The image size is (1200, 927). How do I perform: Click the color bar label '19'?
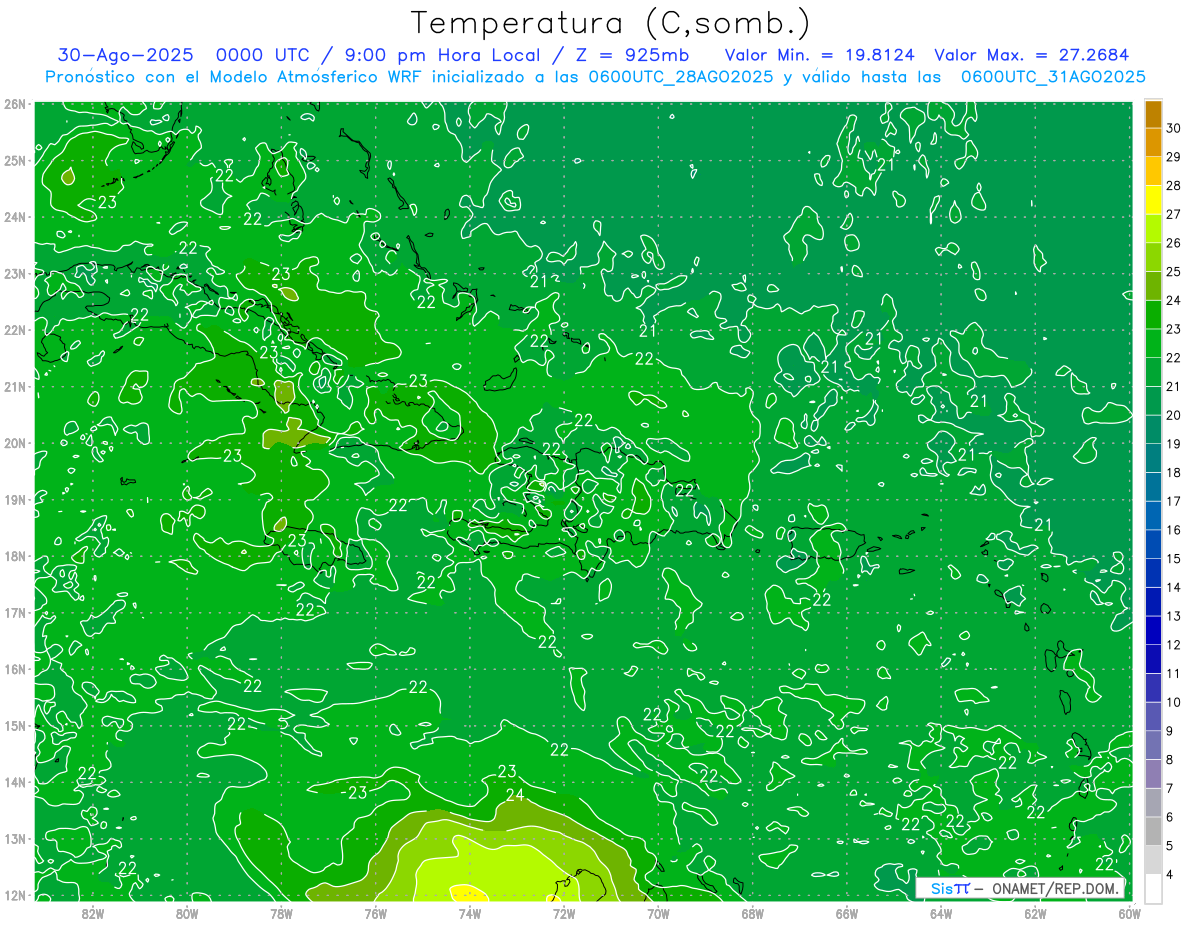point(1174,443)
